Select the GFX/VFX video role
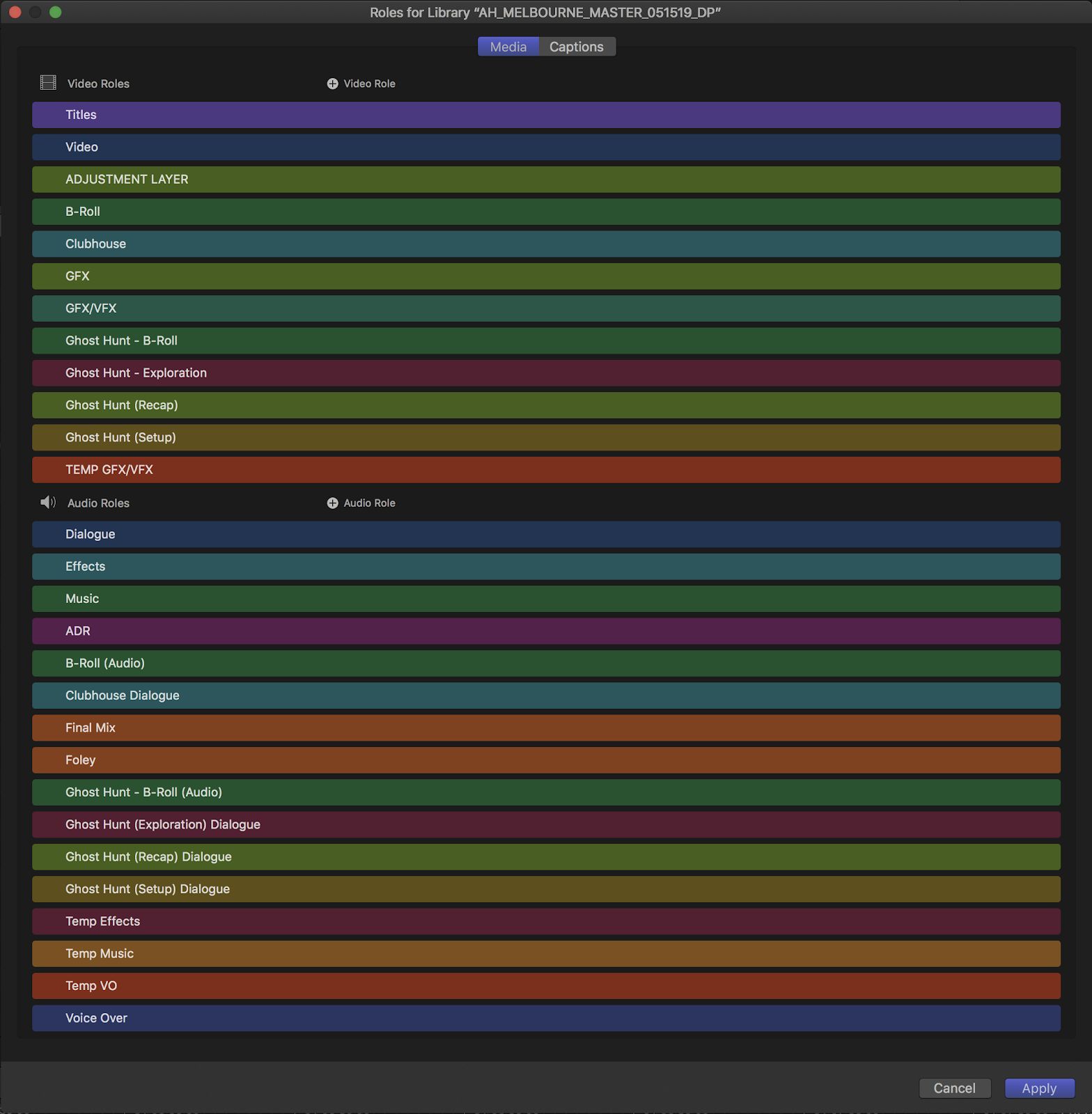1092x1114 pixels. [x=546, y=308]
